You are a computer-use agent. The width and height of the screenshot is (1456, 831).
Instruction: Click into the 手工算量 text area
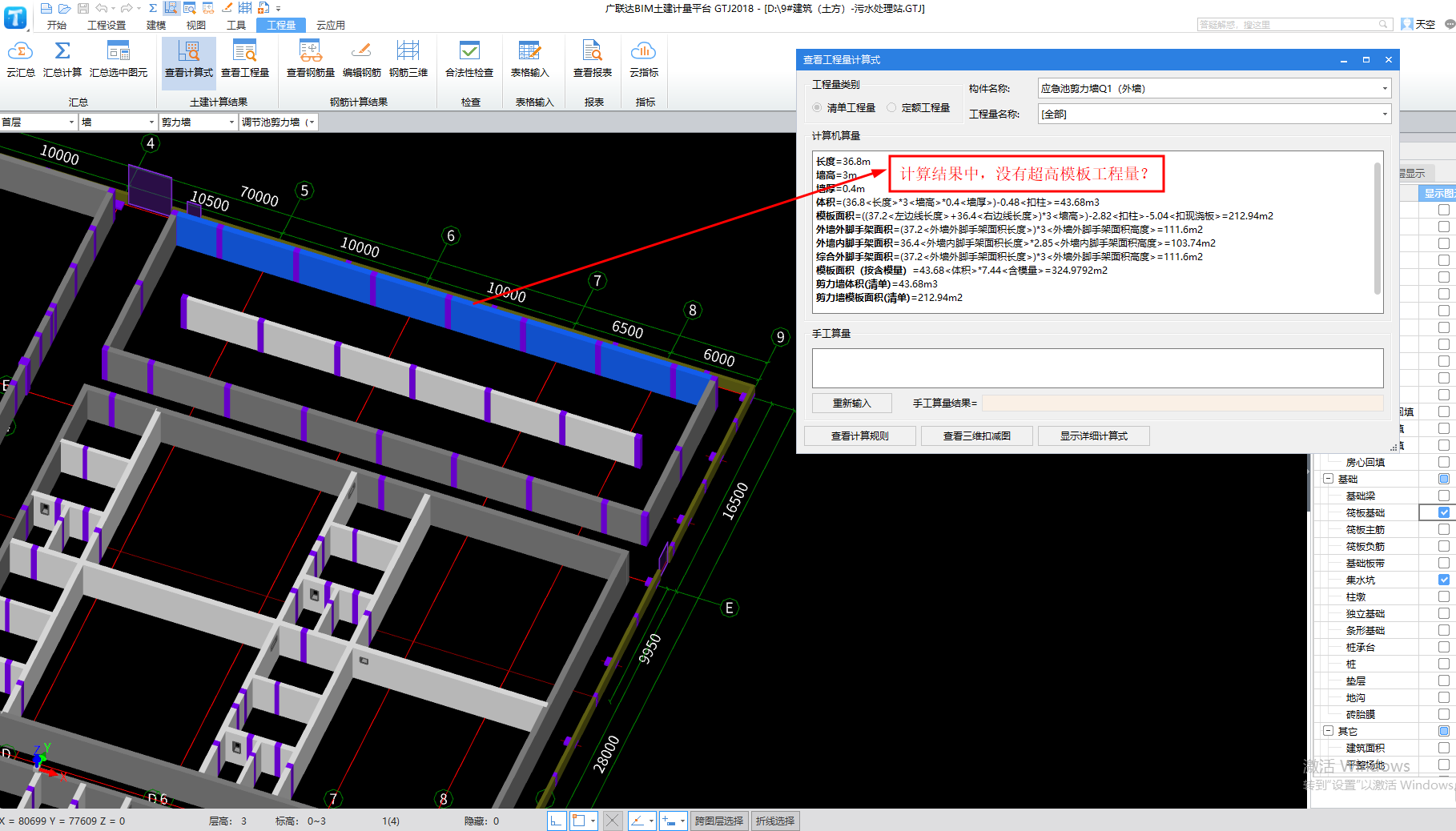pos(1097,368)
